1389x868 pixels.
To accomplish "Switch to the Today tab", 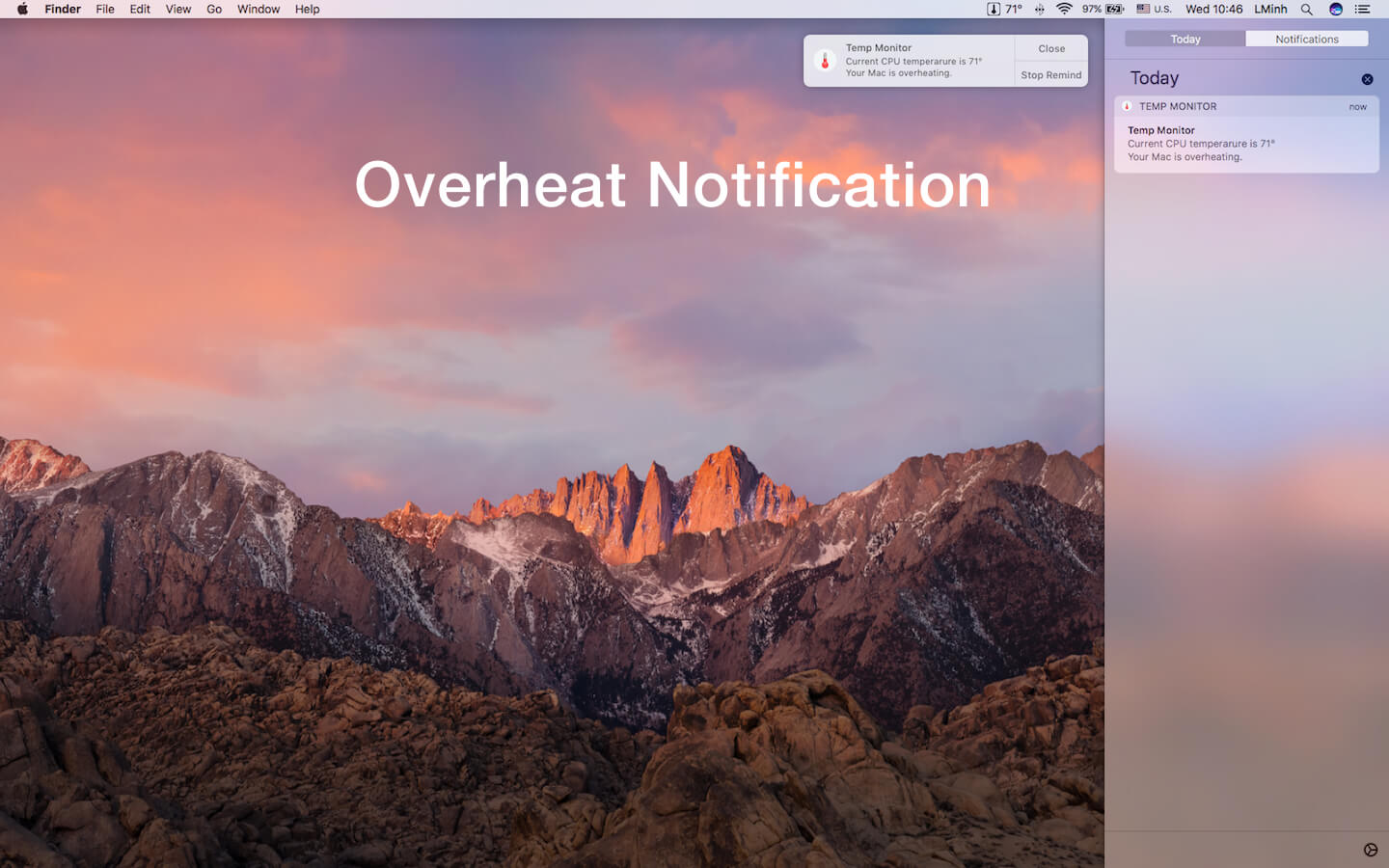I will pyautogui.click(x=1185, y=39).
